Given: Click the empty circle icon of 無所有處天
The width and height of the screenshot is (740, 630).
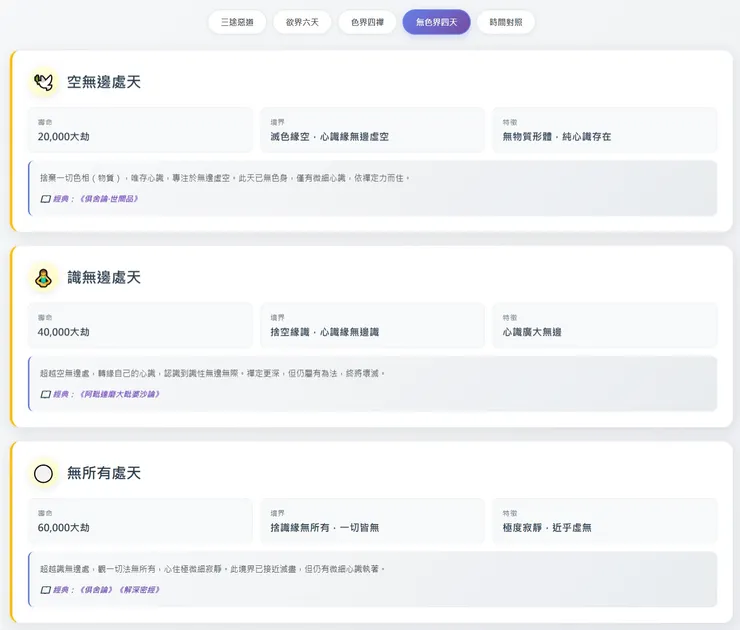Looking at the screenshot, I should click(43, 473).
